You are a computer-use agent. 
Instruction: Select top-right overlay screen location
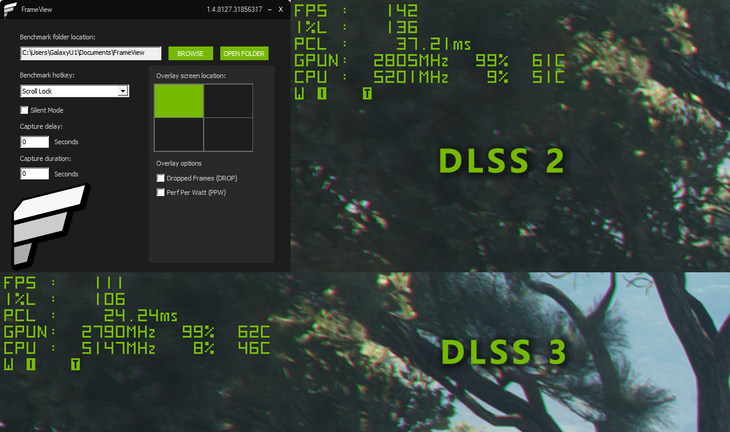coord(228,101)
